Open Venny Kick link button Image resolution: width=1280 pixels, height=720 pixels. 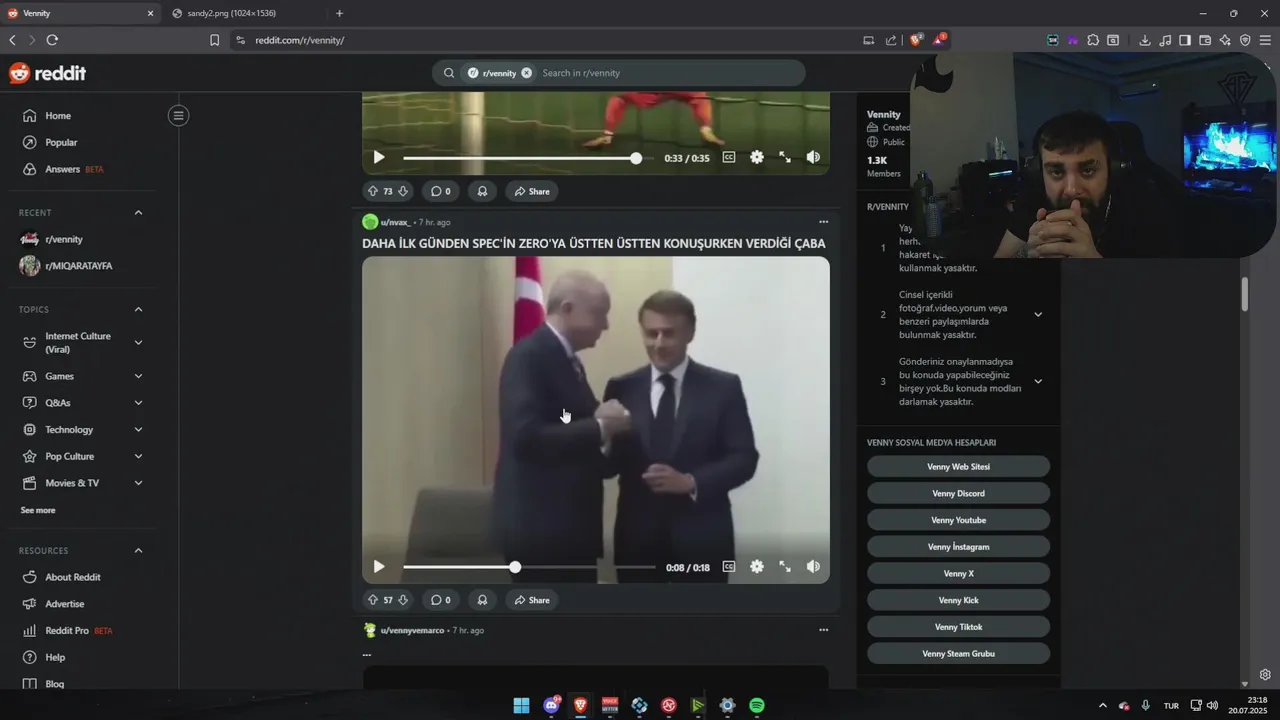point(958,600)
